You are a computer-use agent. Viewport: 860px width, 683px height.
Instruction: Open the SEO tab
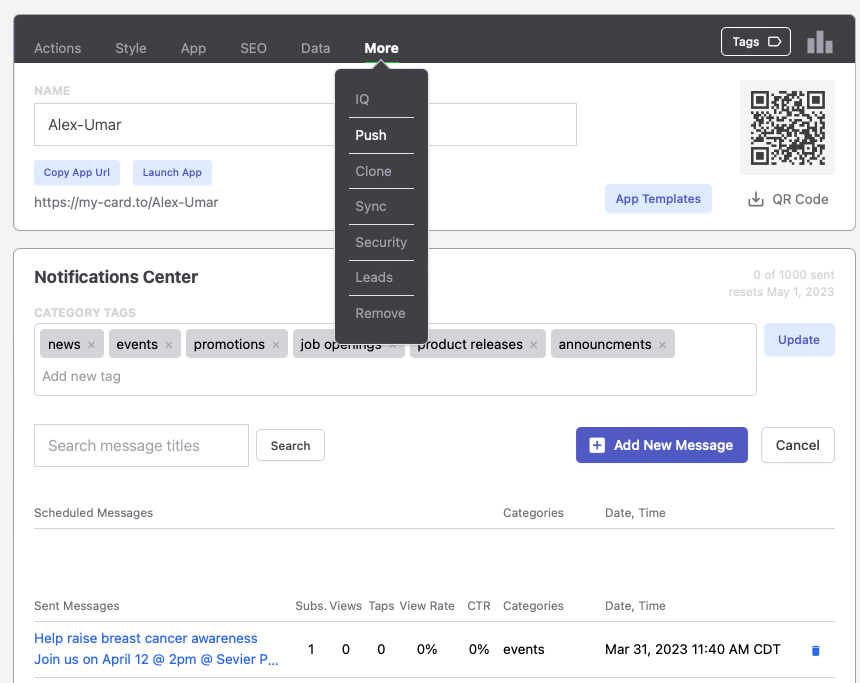tap(253, 48)
